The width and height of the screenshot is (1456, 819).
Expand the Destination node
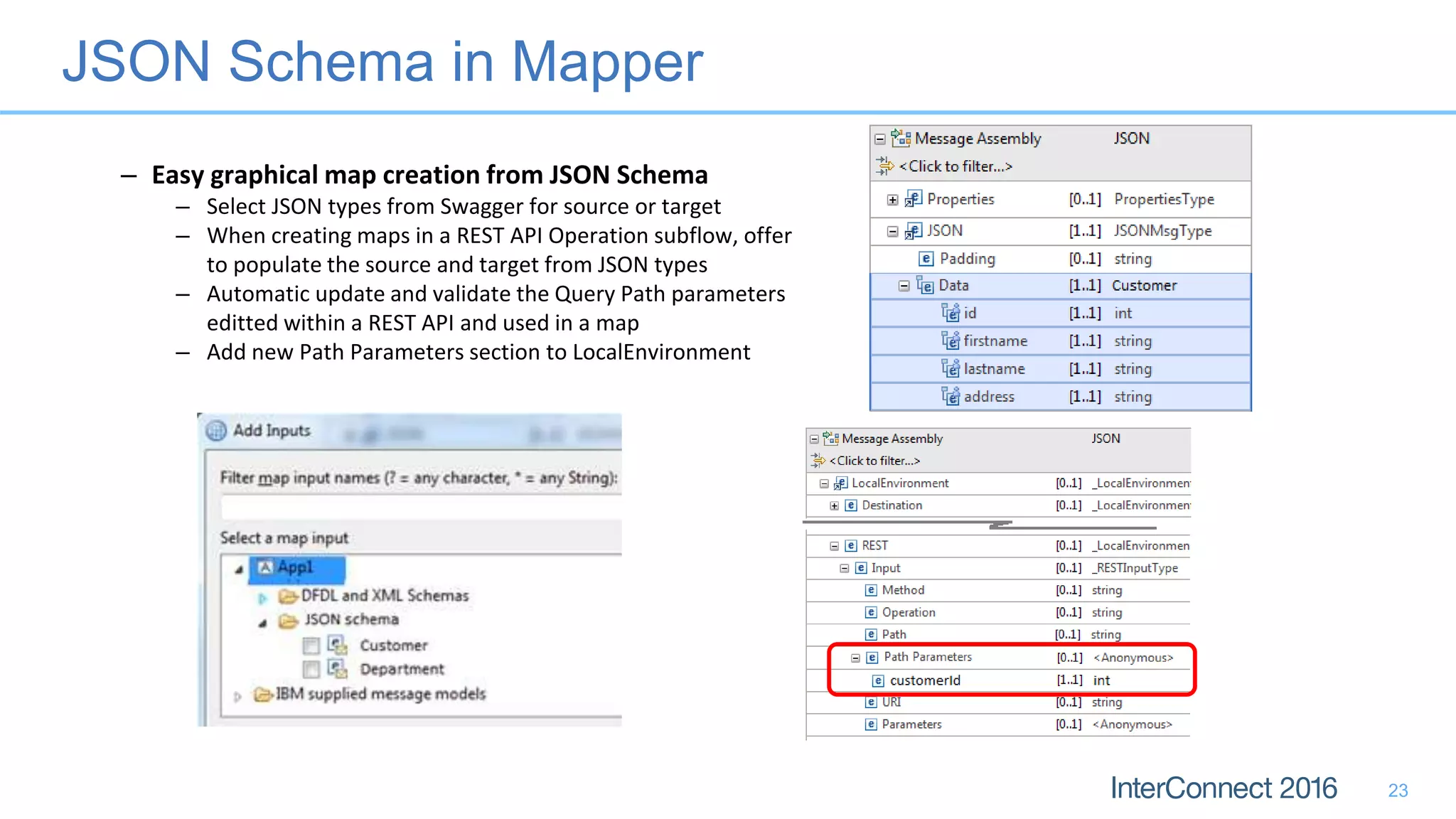(x=835, y=506)
